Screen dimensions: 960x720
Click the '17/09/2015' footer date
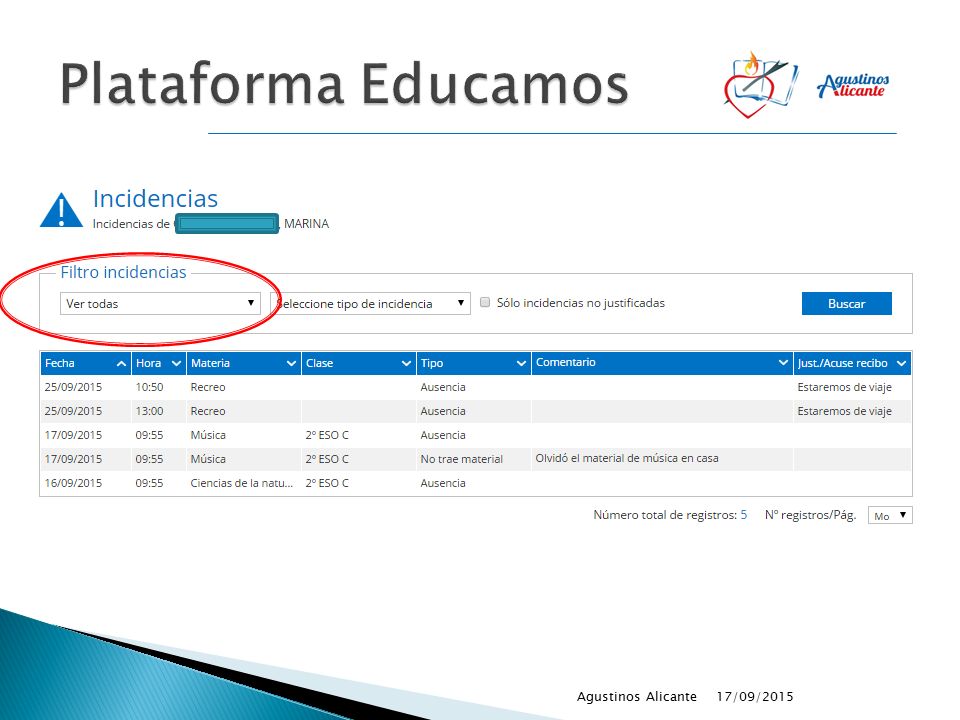755,697
